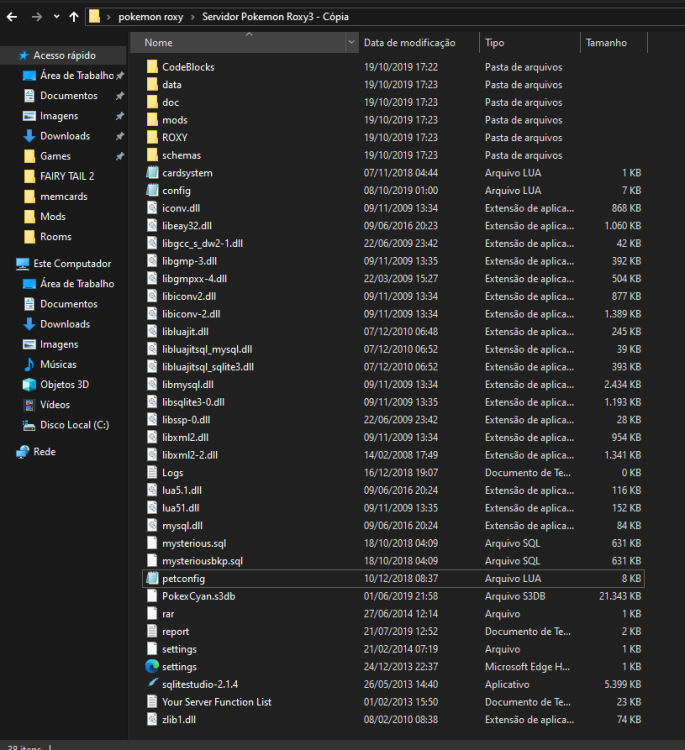Click the mysterious.sql file icon

pyautogui.click(x=152, y=543)
